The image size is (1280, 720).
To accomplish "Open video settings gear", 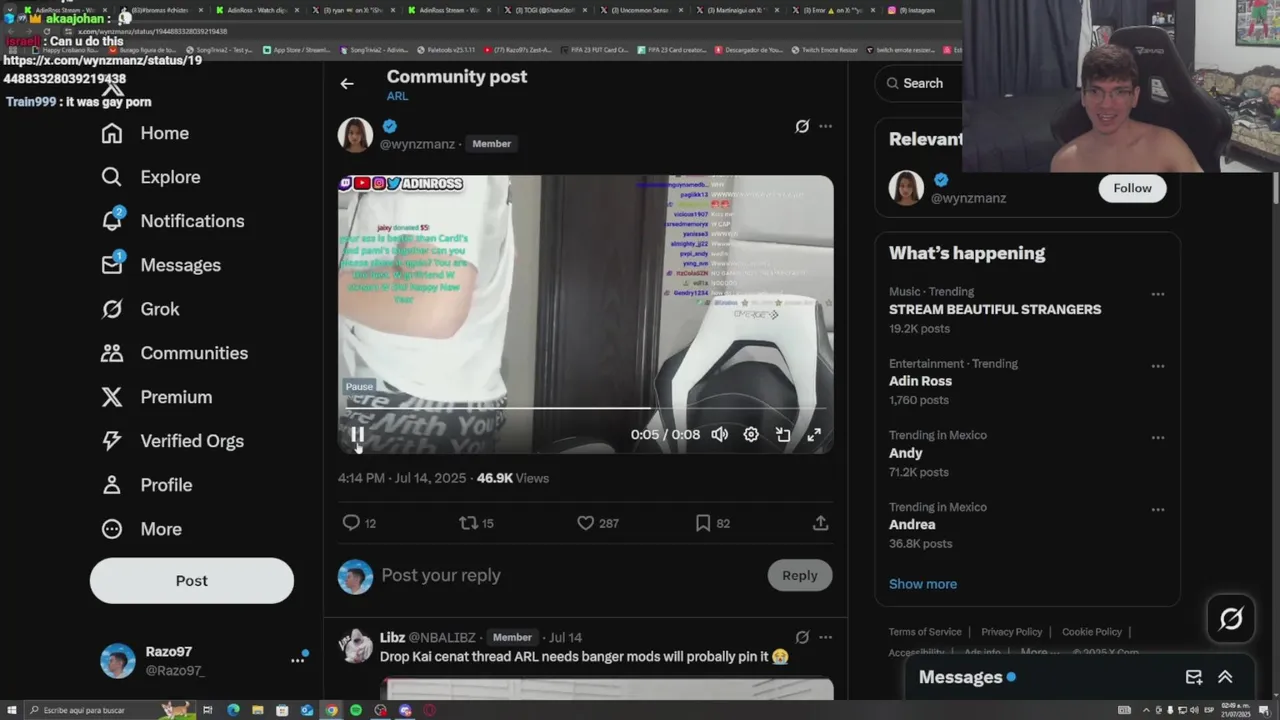I will (x=751, y=434).
